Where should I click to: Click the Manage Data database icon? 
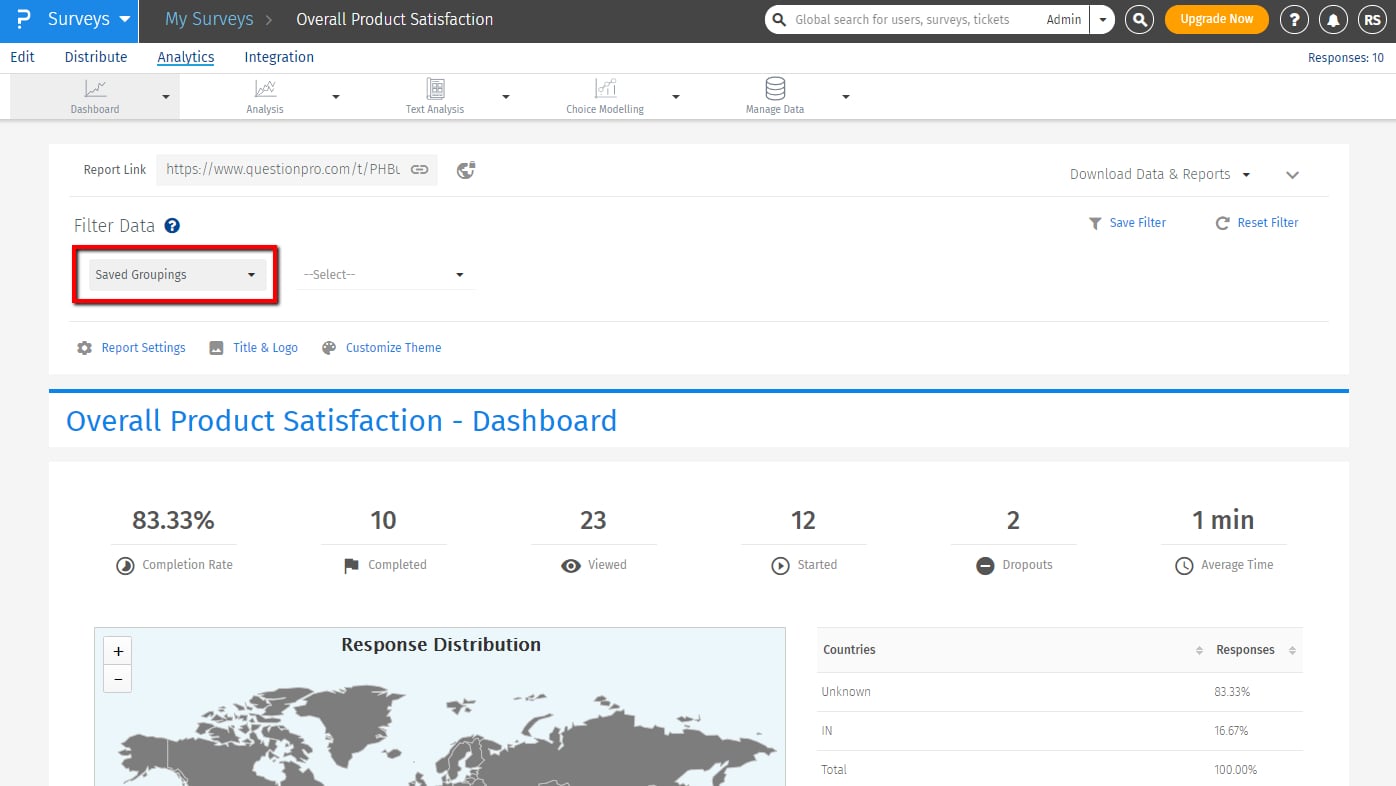tap(775, 89)
